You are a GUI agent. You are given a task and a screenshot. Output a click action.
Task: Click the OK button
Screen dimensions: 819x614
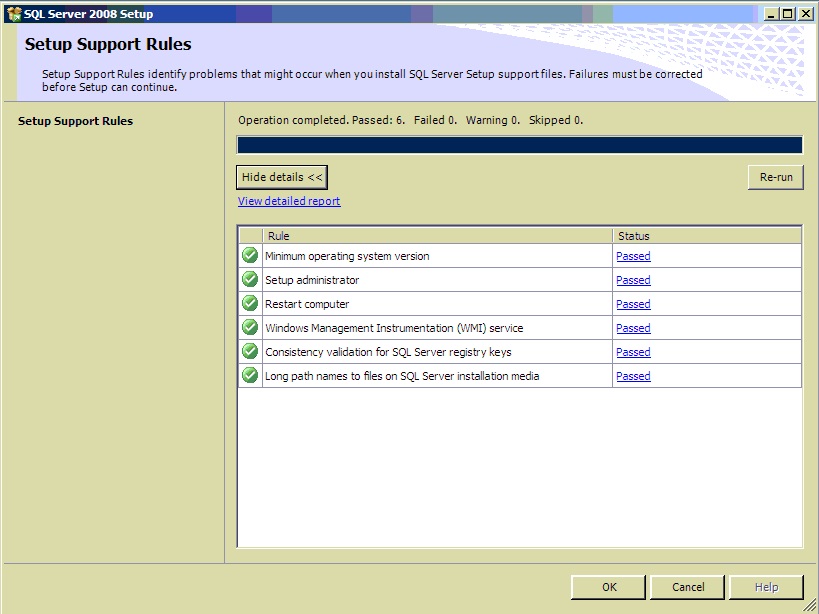point(609,587)
